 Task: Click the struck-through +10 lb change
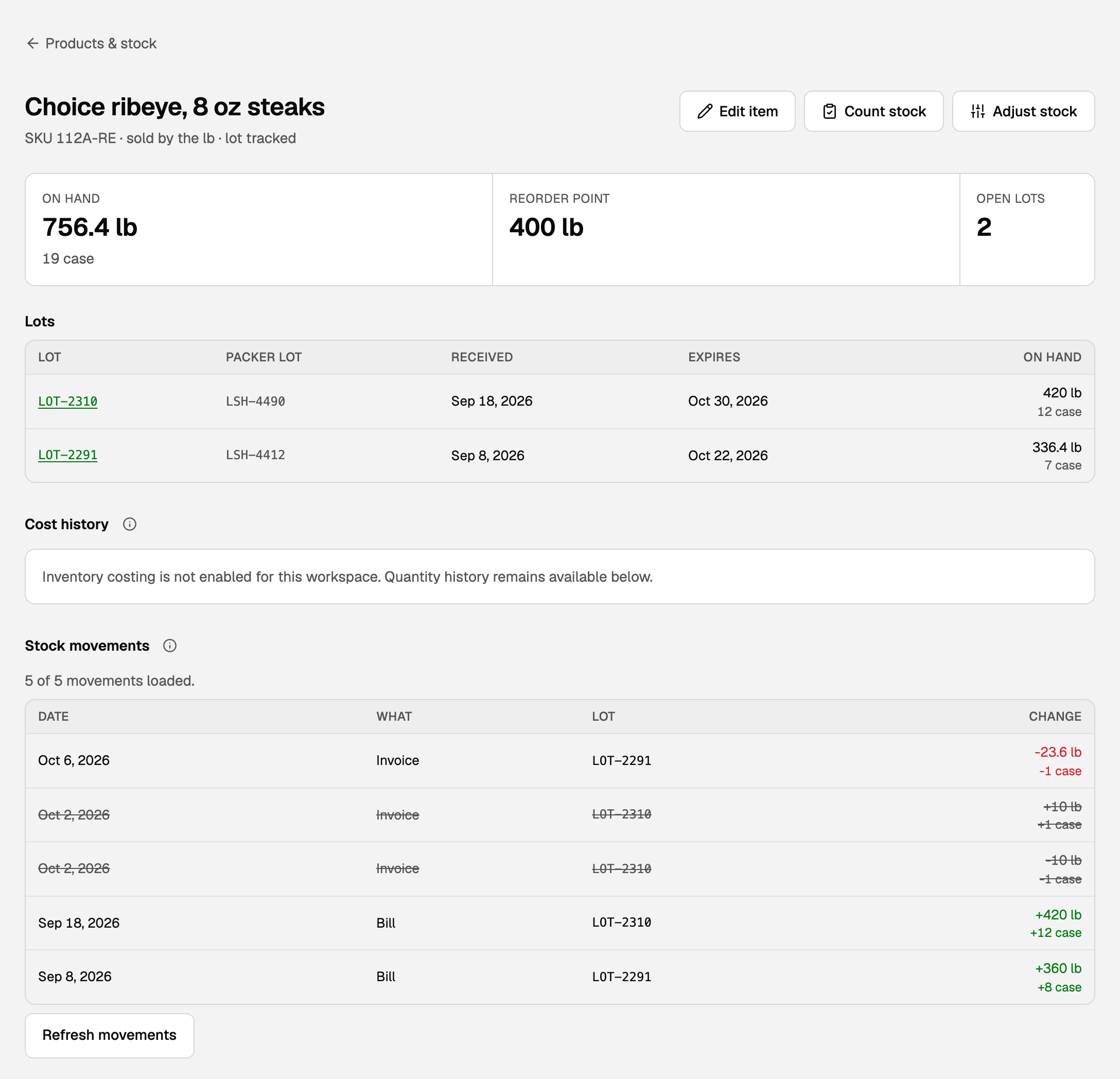[x=1062, y=806]
